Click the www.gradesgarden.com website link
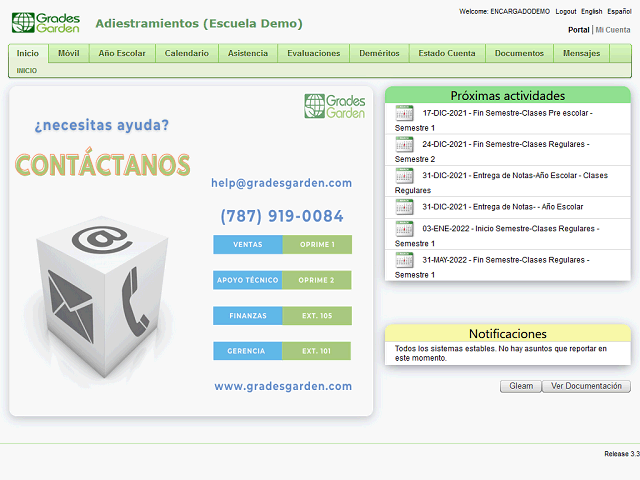 283,386
